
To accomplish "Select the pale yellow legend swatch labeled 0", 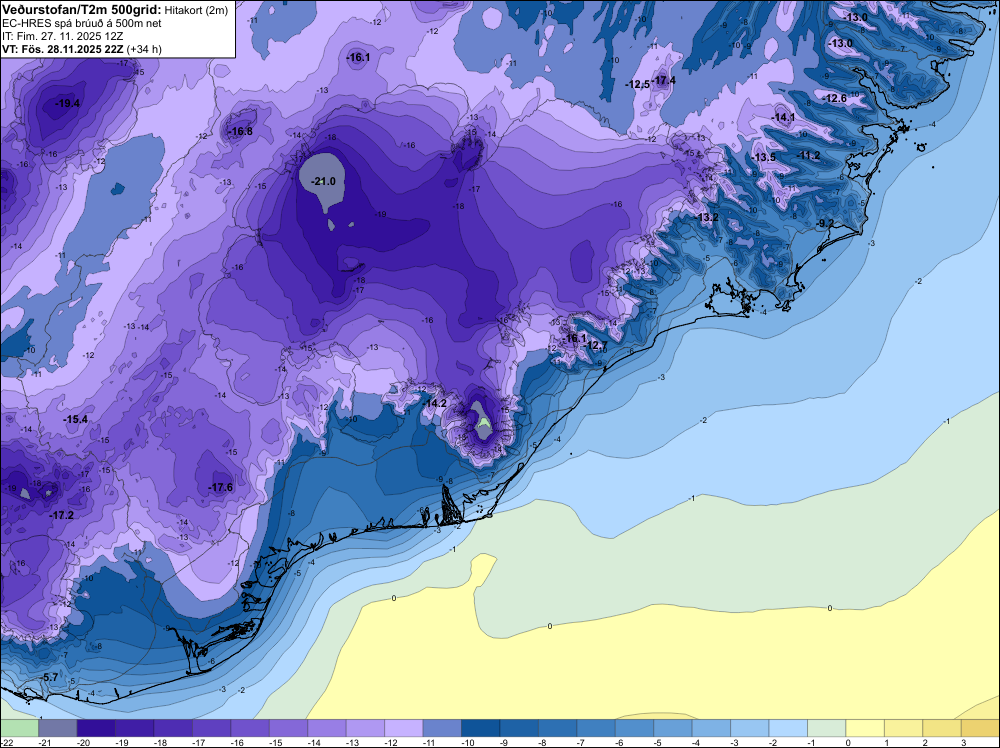I will pyautogui.click(x=865, y=728).
